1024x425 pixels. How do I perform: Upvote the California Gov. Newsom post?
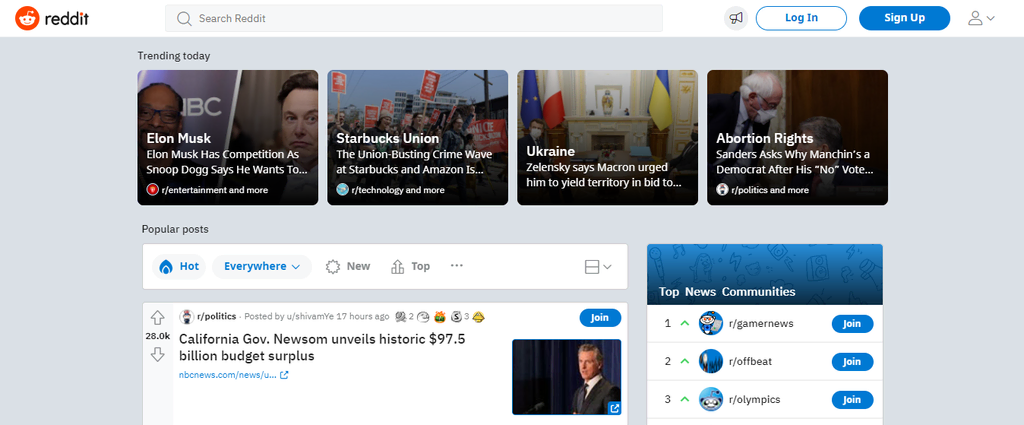pyautogui.click(x=157, y=318)
